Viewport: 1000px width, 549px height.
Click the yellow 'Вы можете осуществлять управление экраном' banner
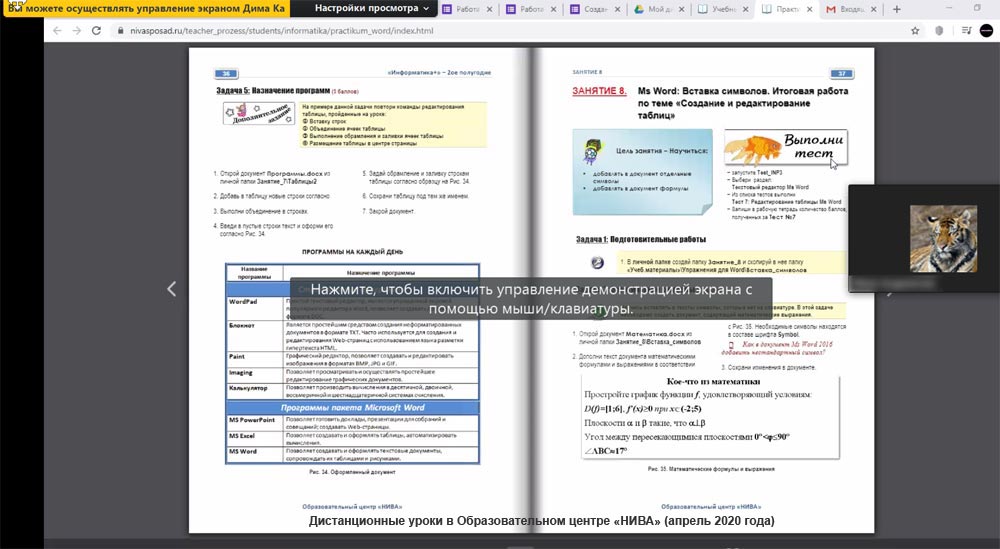click(145, 8)
